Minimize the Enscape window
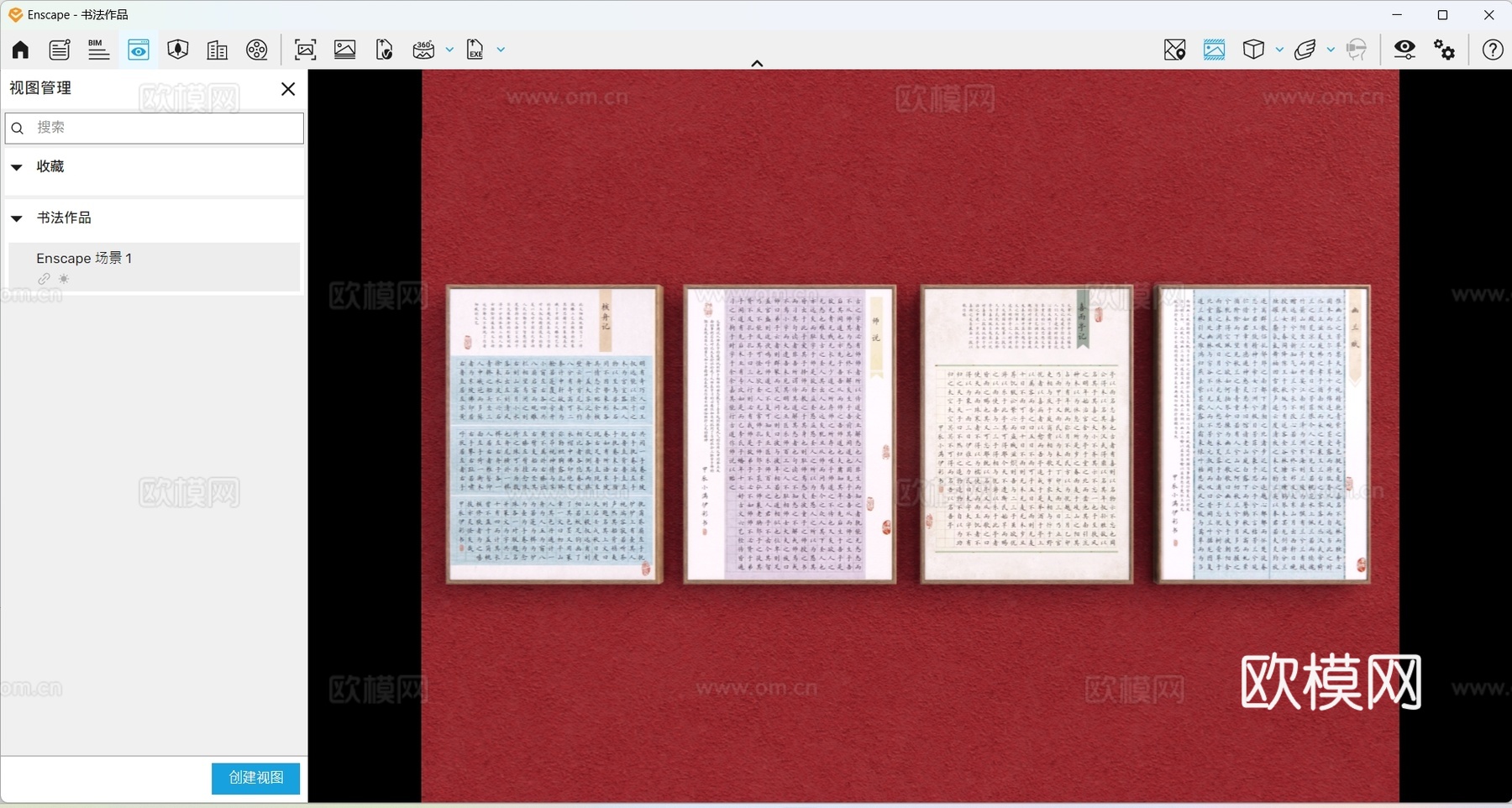 click(1397, 15)
